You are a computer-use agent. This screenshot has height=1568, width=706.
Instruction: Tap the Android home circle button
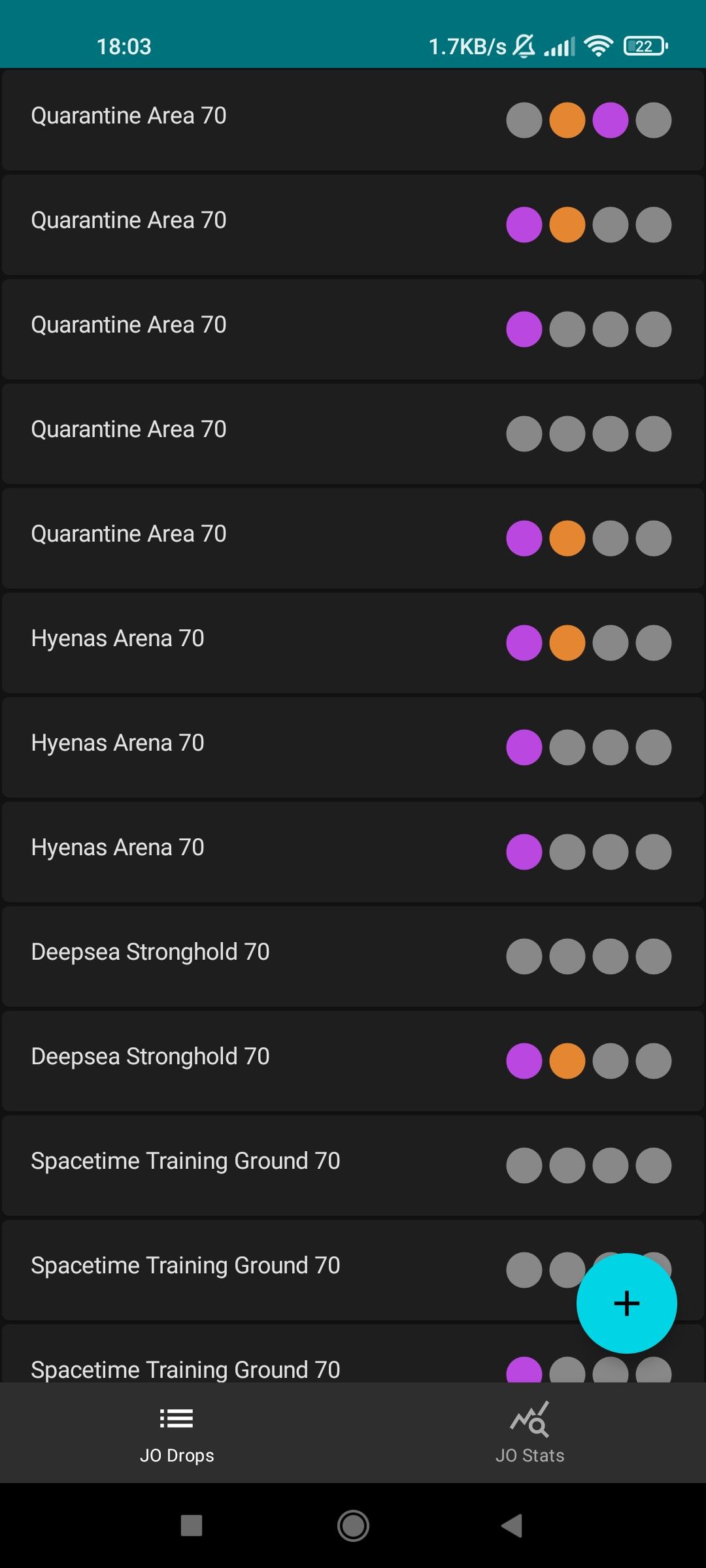tap(353, 1526)
